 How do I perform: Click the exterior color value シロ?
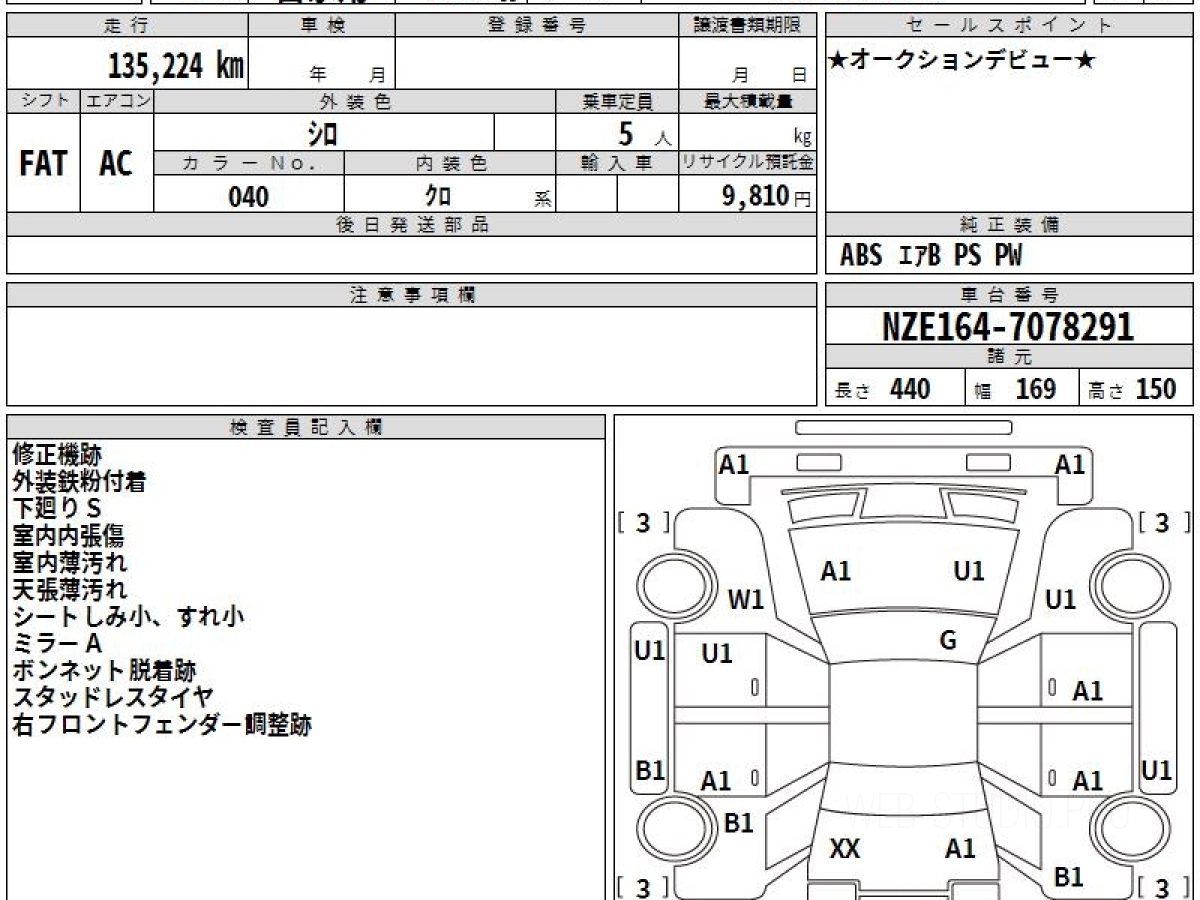(322, 132)
